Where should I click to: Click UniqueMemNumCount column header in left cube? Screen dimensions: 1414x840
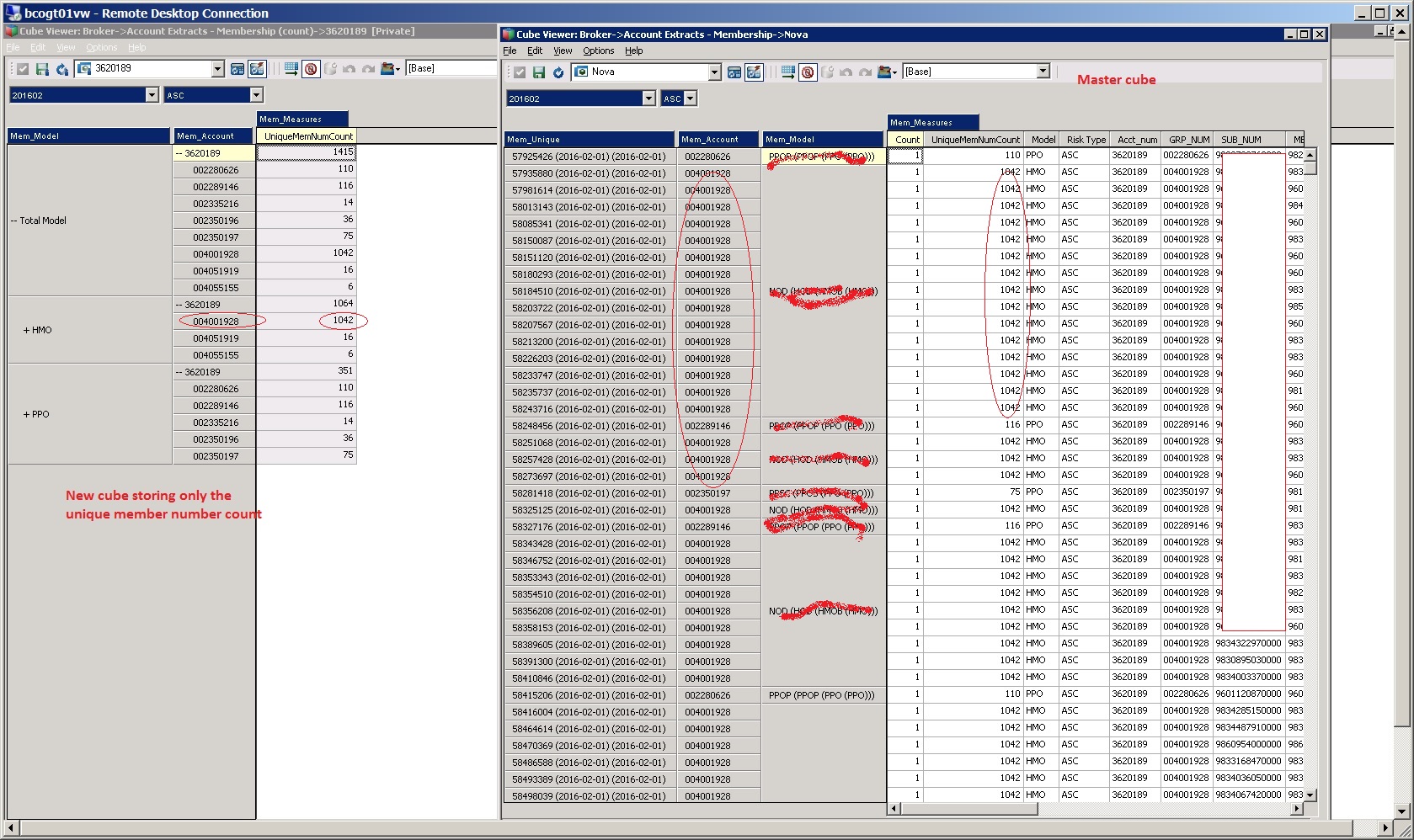coord(307,136)
